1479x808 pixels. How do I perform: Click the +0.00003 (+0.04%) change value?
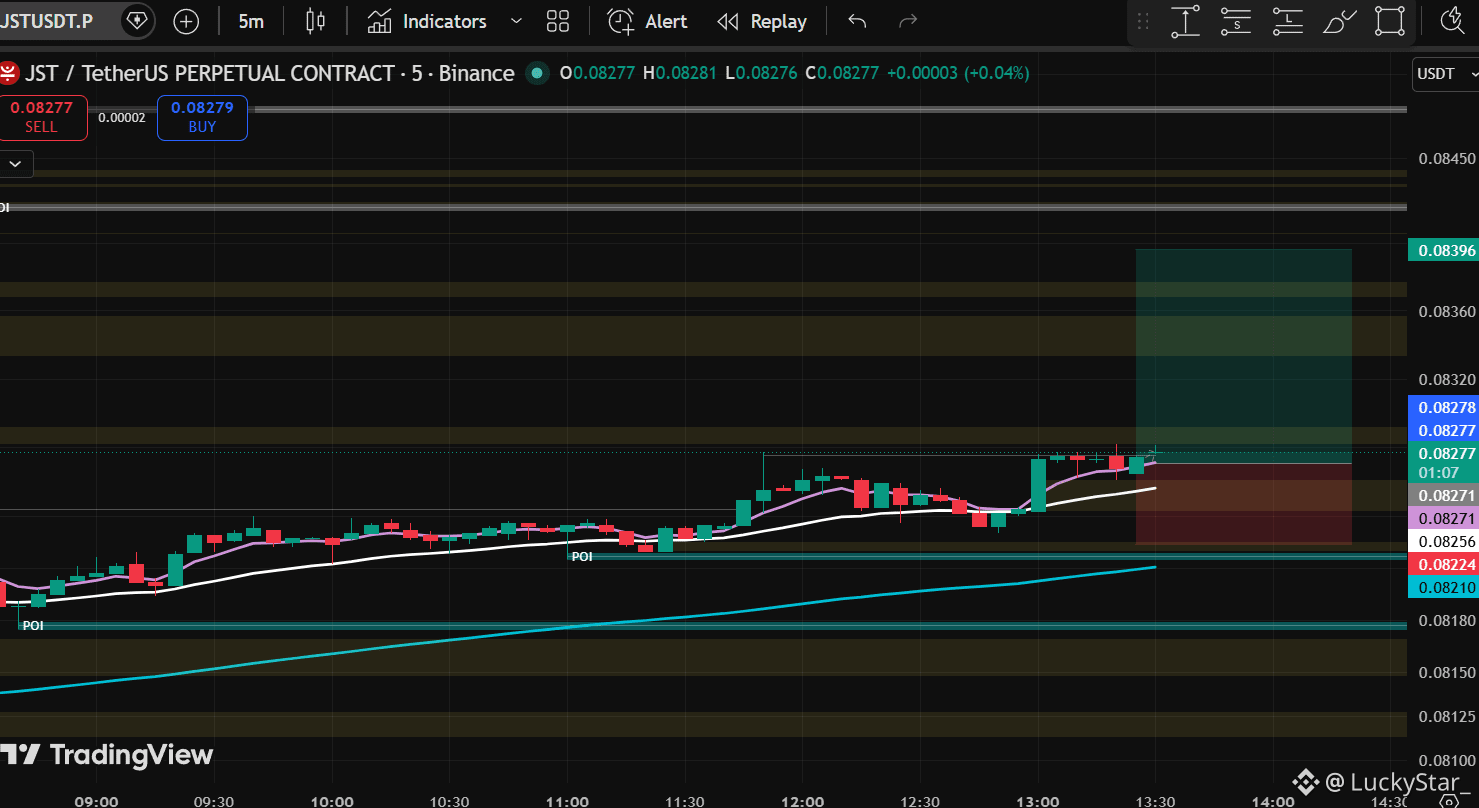(x=956, y=73)
